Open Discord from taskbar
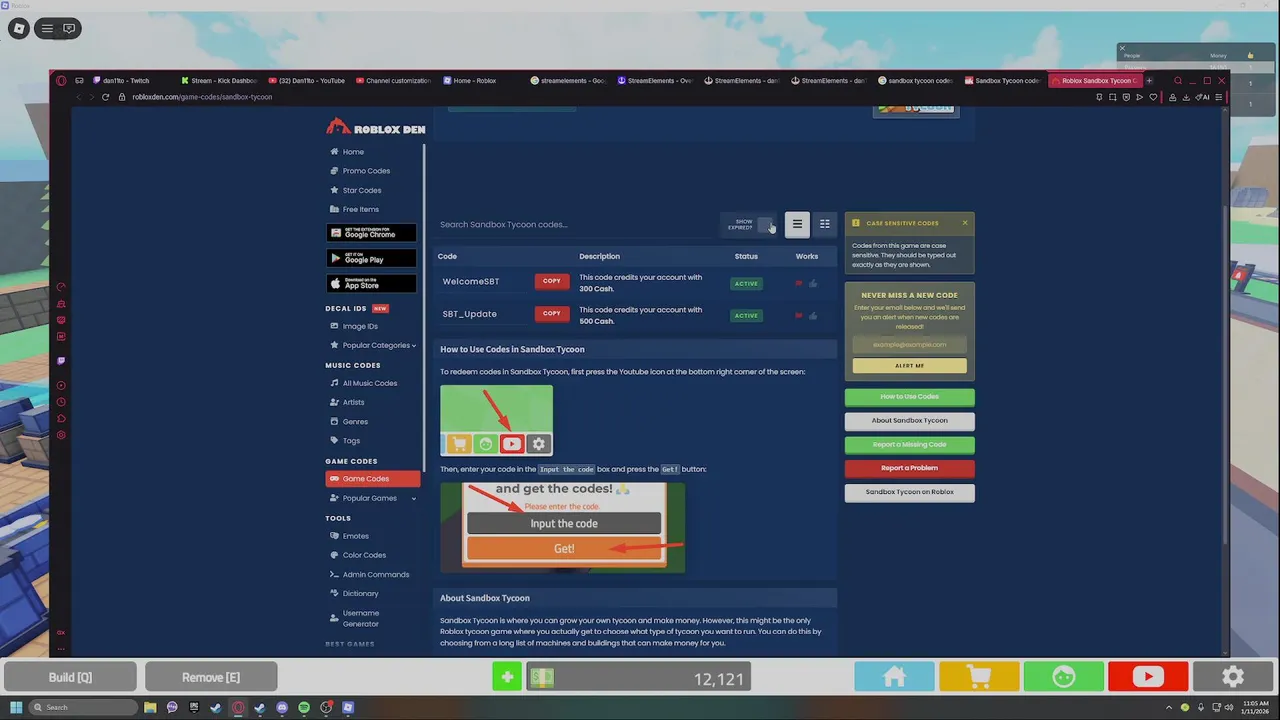The image size is (1280, 720). coord(282,708)
